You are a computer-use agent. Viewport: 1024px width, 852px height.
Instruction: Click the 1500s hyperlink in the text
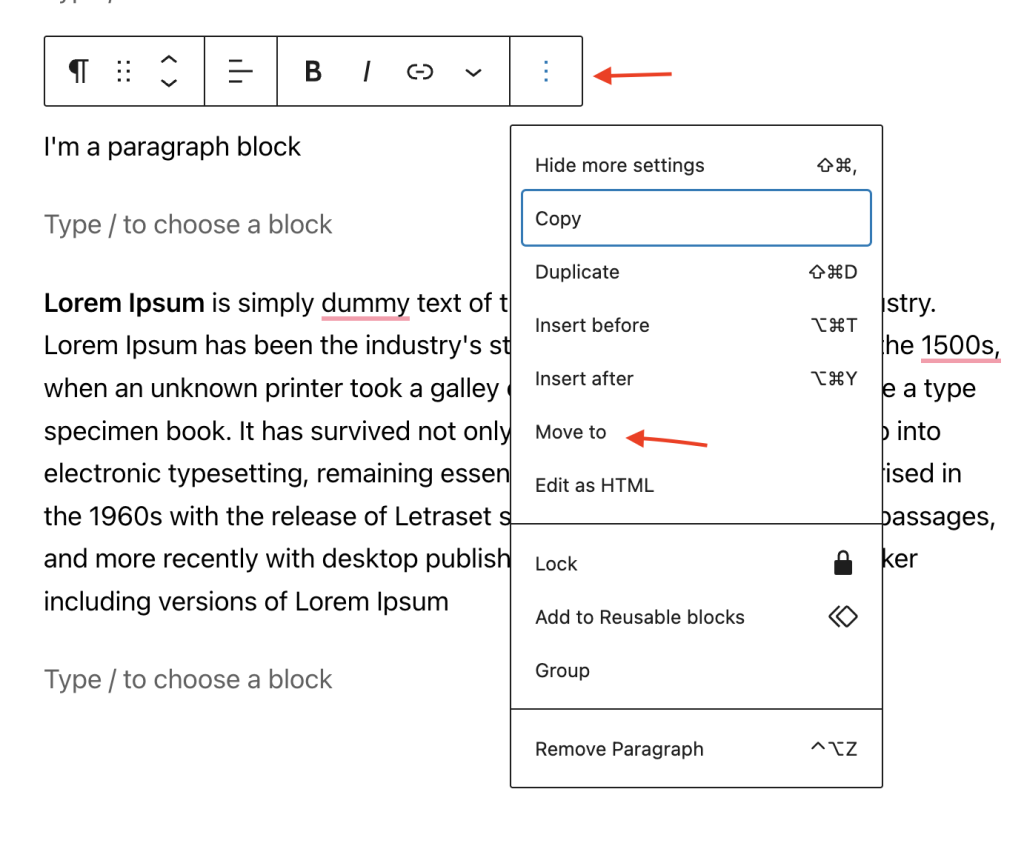[958, 345]
